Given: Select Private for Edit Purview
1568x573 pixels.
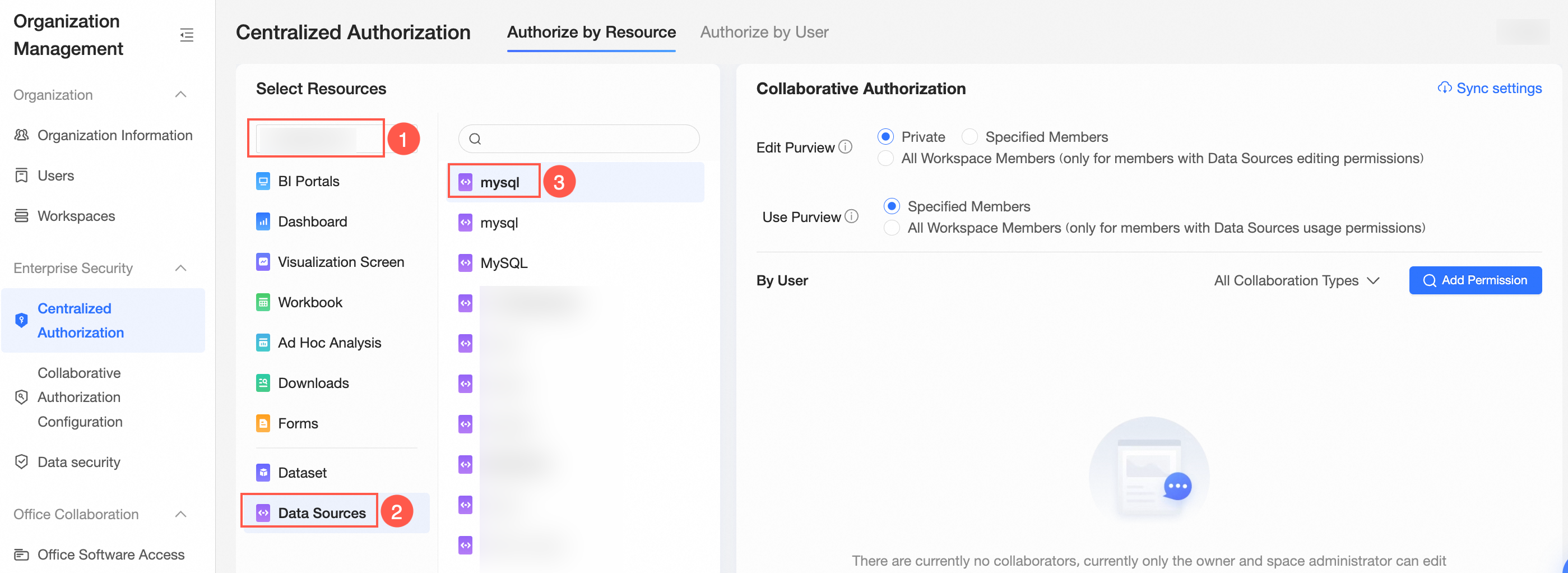Looking at the screenshot, I should tap(885, 136).
